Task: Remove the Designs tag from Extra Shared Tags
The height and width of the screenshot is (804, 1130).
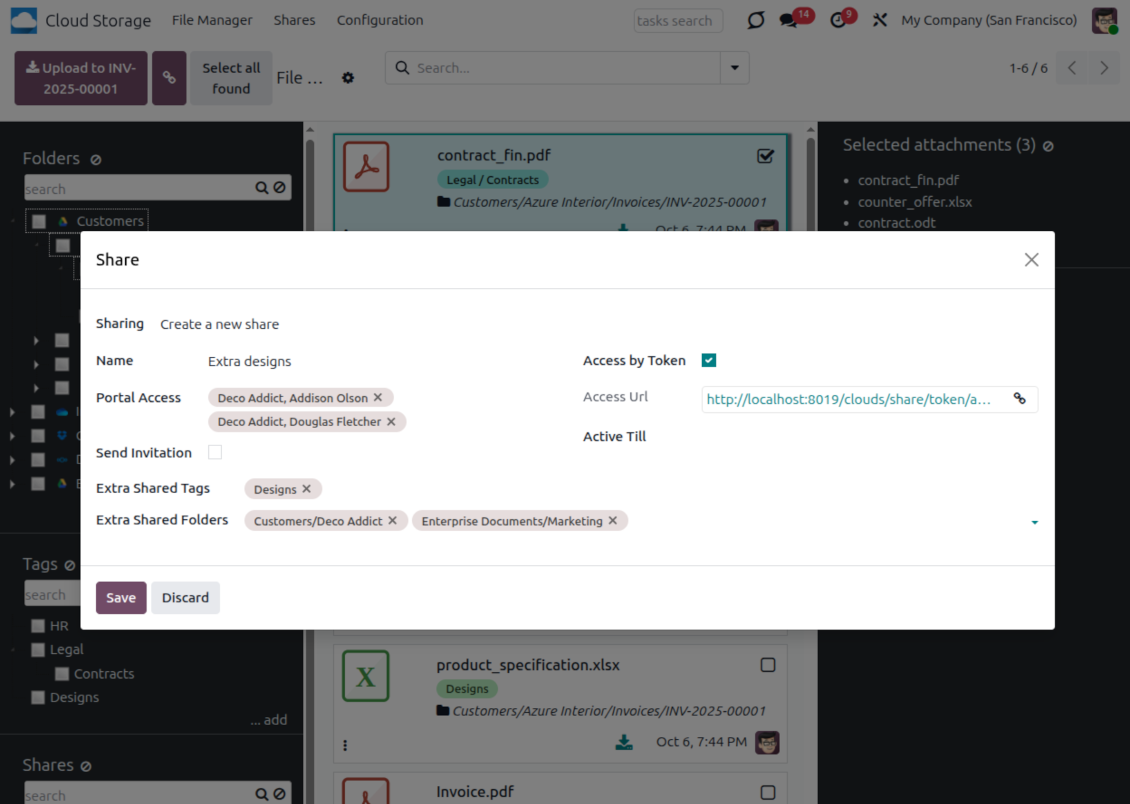Action: pos(307,489)
